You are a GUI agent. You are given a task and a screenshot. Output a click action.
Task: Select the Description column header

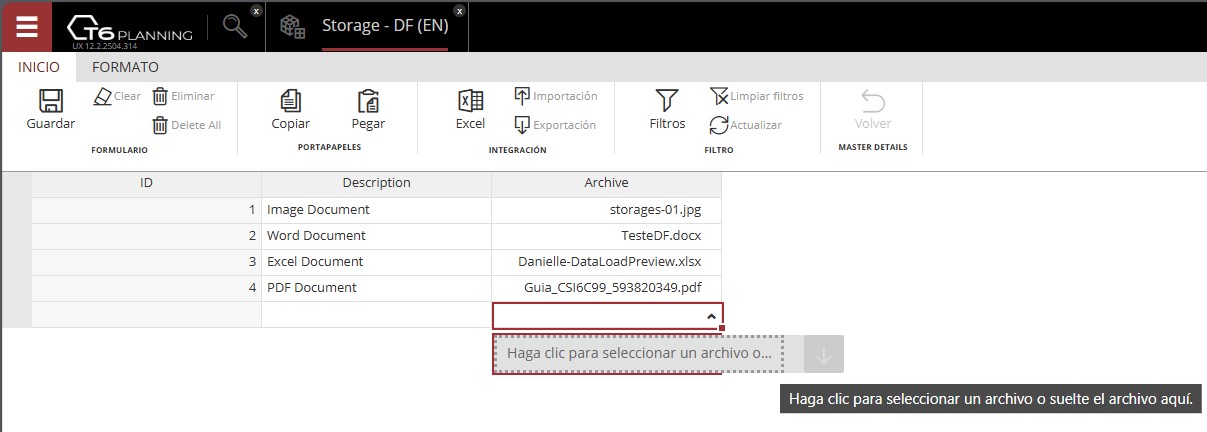(x=376, y=184)
